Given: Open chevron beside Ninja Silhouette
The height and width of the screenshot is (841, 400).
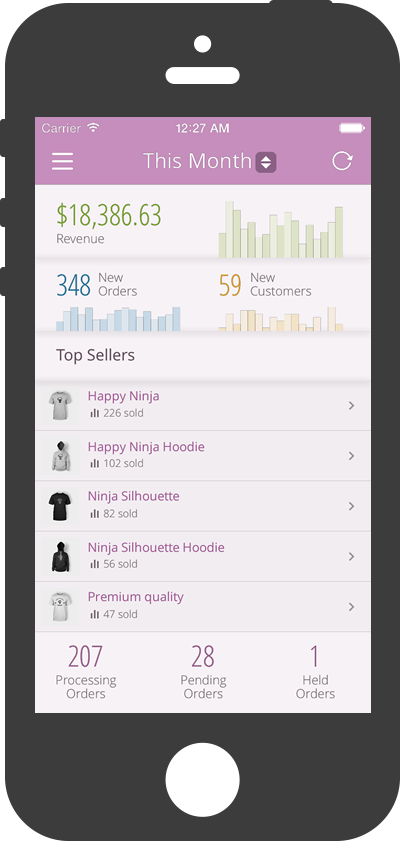Looking at the screenshot, I should 352,506.
